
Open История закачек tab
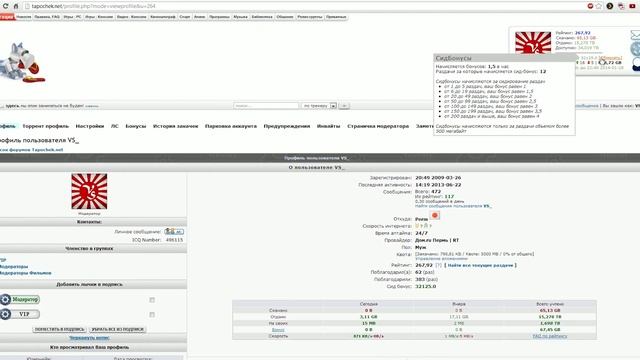pos(176,126)
